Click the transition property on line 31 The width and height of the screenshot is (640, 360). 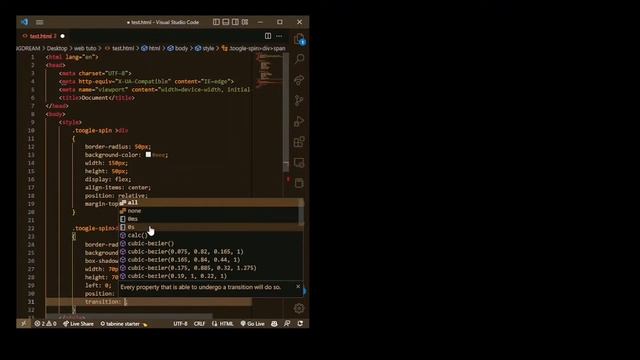click(x=103, y=302)
